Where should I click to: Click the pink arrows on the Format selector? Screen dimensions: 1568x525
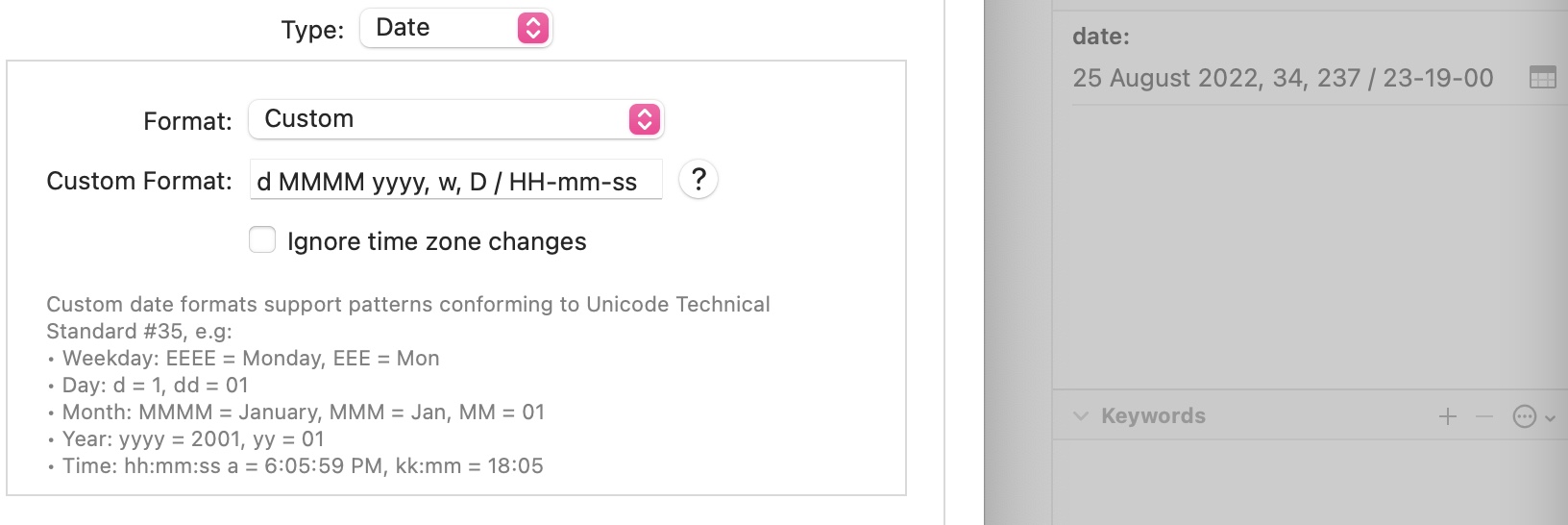(x=645, y=119)
